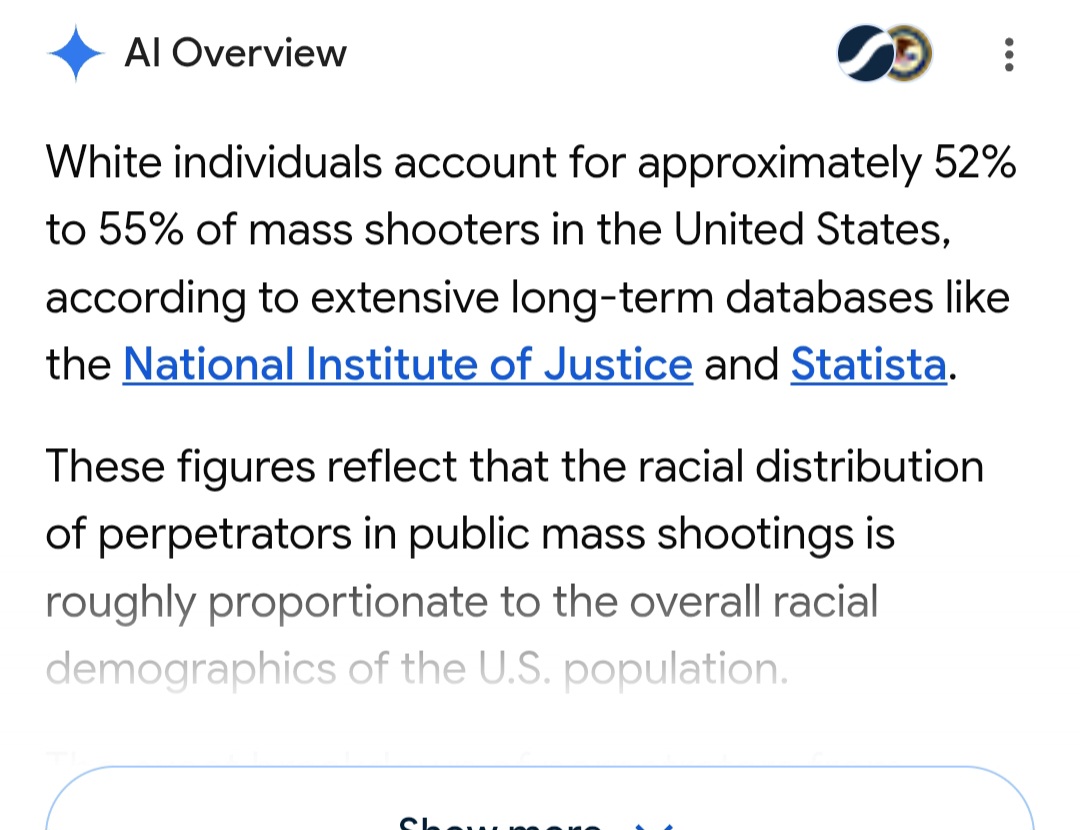1080x830 pixels.
Task: Click the 'racial distribution' phrase
Action: coord(811,466)
